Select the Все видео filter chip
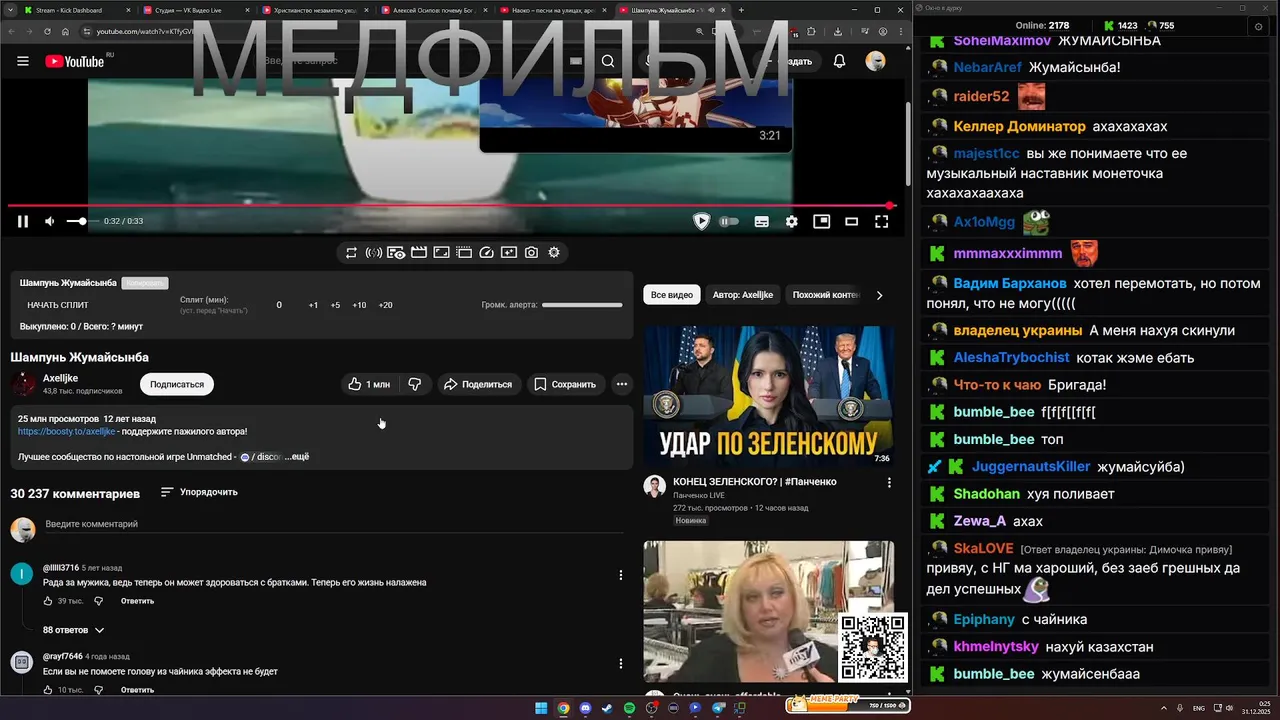 coord(672,295)
